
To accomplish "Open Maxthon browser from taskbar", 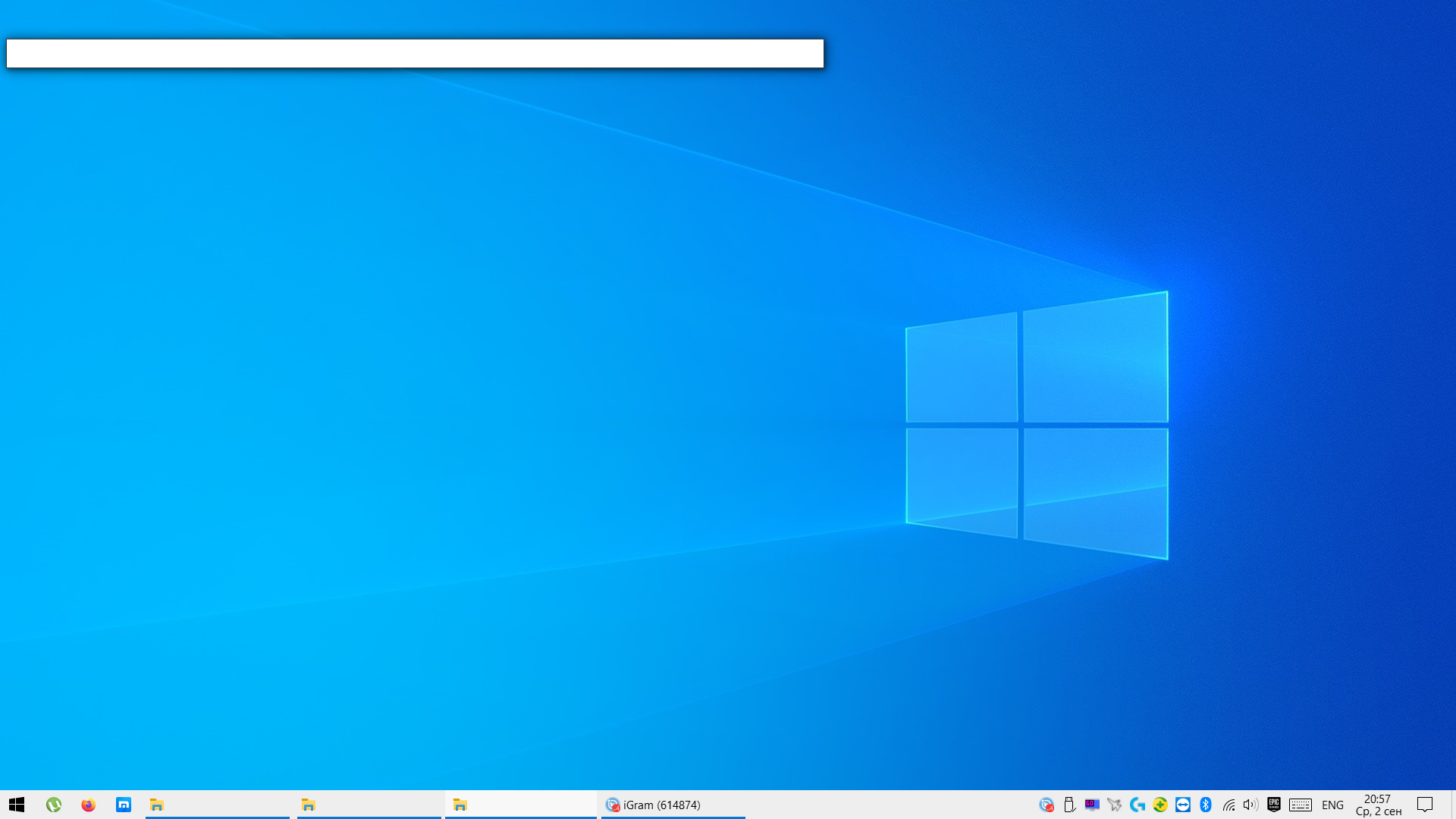I will pyautogui.click(x=124, y=805).
